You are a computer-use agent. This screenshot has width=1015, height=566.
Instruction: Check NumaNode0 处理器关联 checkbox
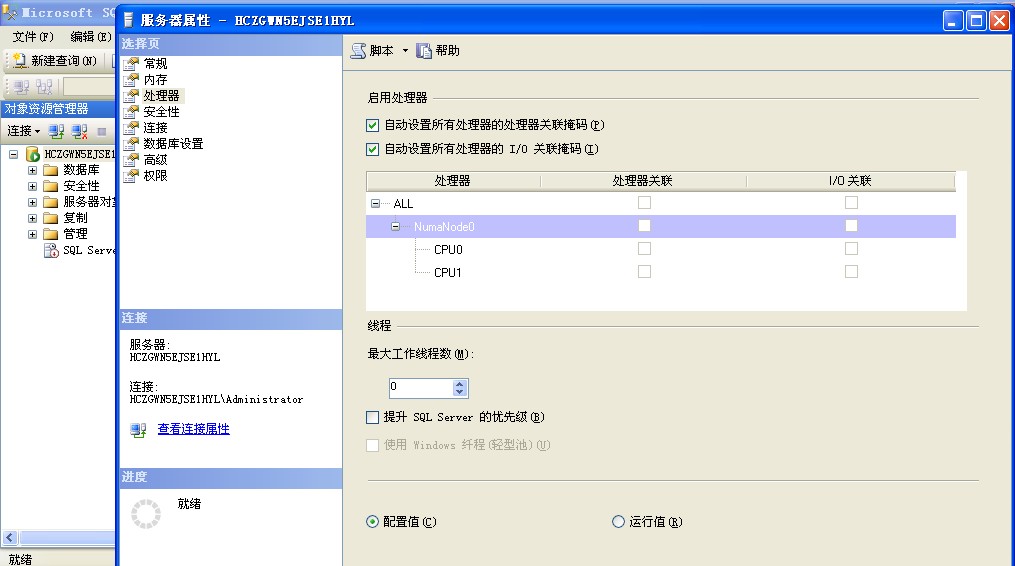pos(644,225)
